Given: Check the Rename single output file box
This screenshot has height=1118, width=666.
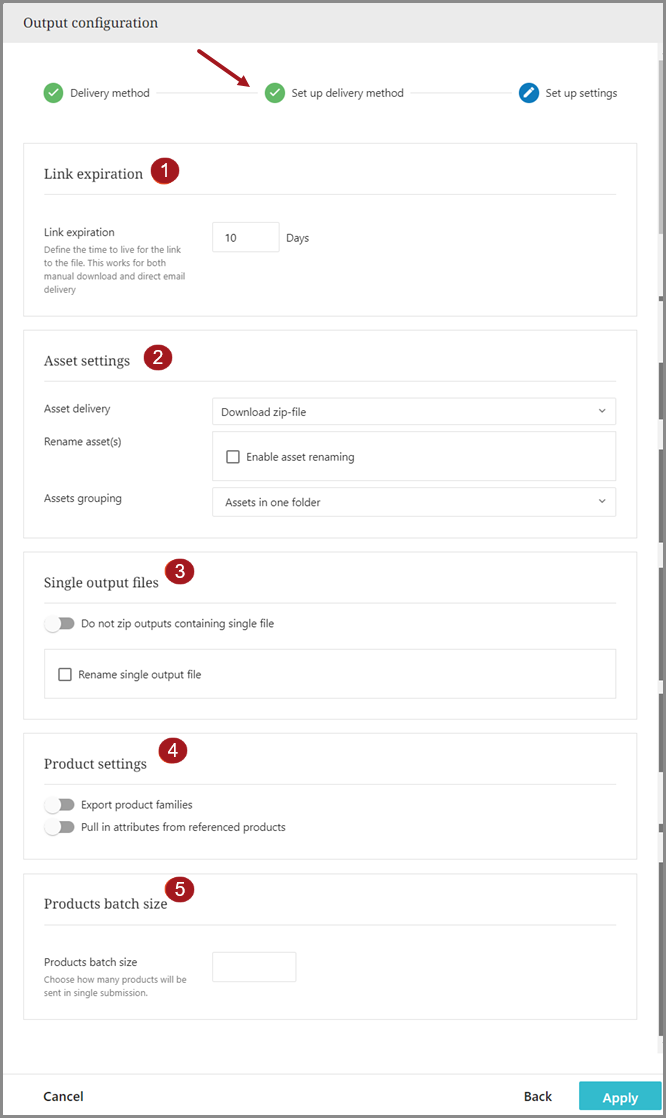Looking at the screenshot, I should coord(65,675).
